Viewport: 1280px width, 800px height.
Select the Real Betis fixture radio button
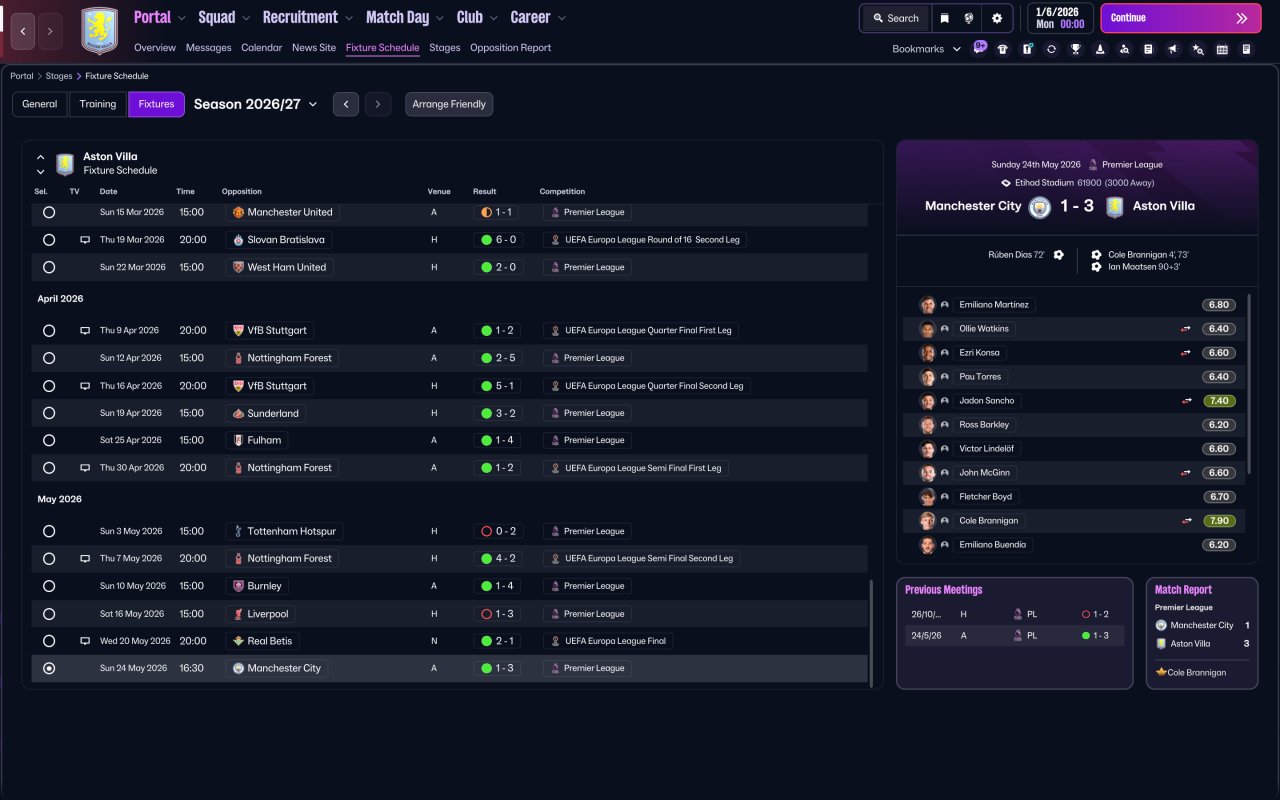point(49,641)
